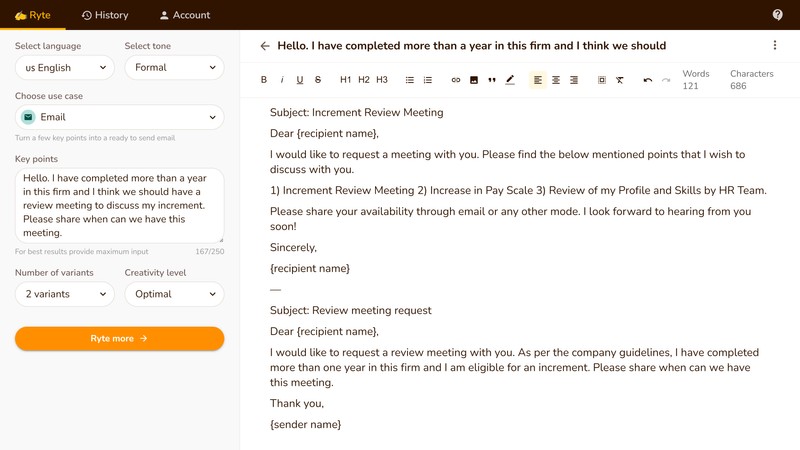
Task: Open the text highlight color picker
Action: (510, 80)
